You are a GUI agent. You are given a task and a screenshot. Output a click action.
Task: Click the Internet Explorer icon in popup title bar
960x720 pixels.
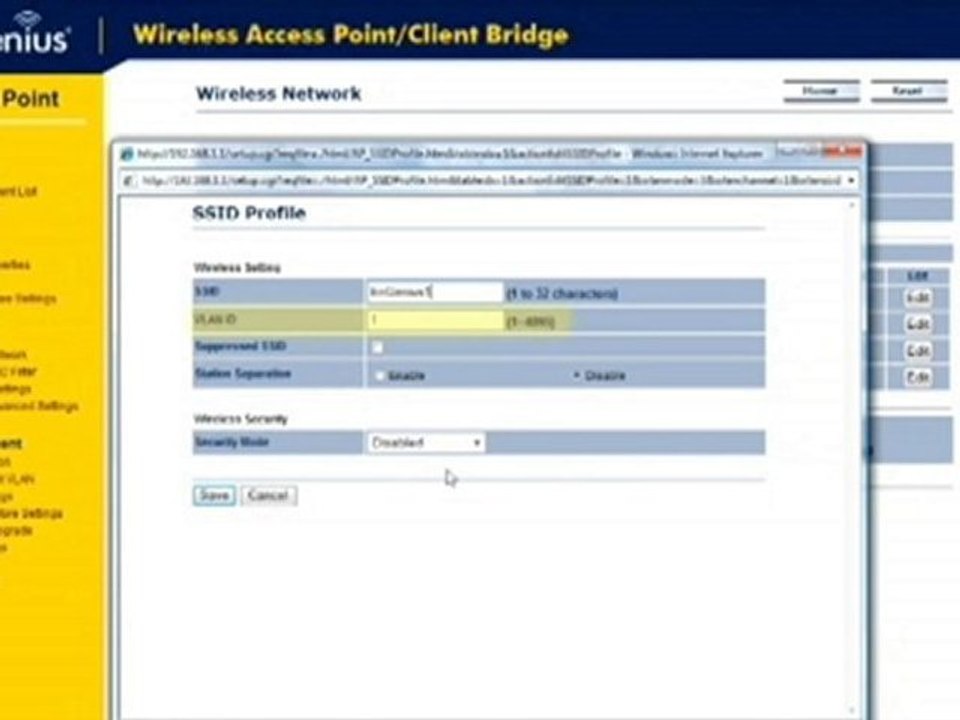[x=127, y=154]
